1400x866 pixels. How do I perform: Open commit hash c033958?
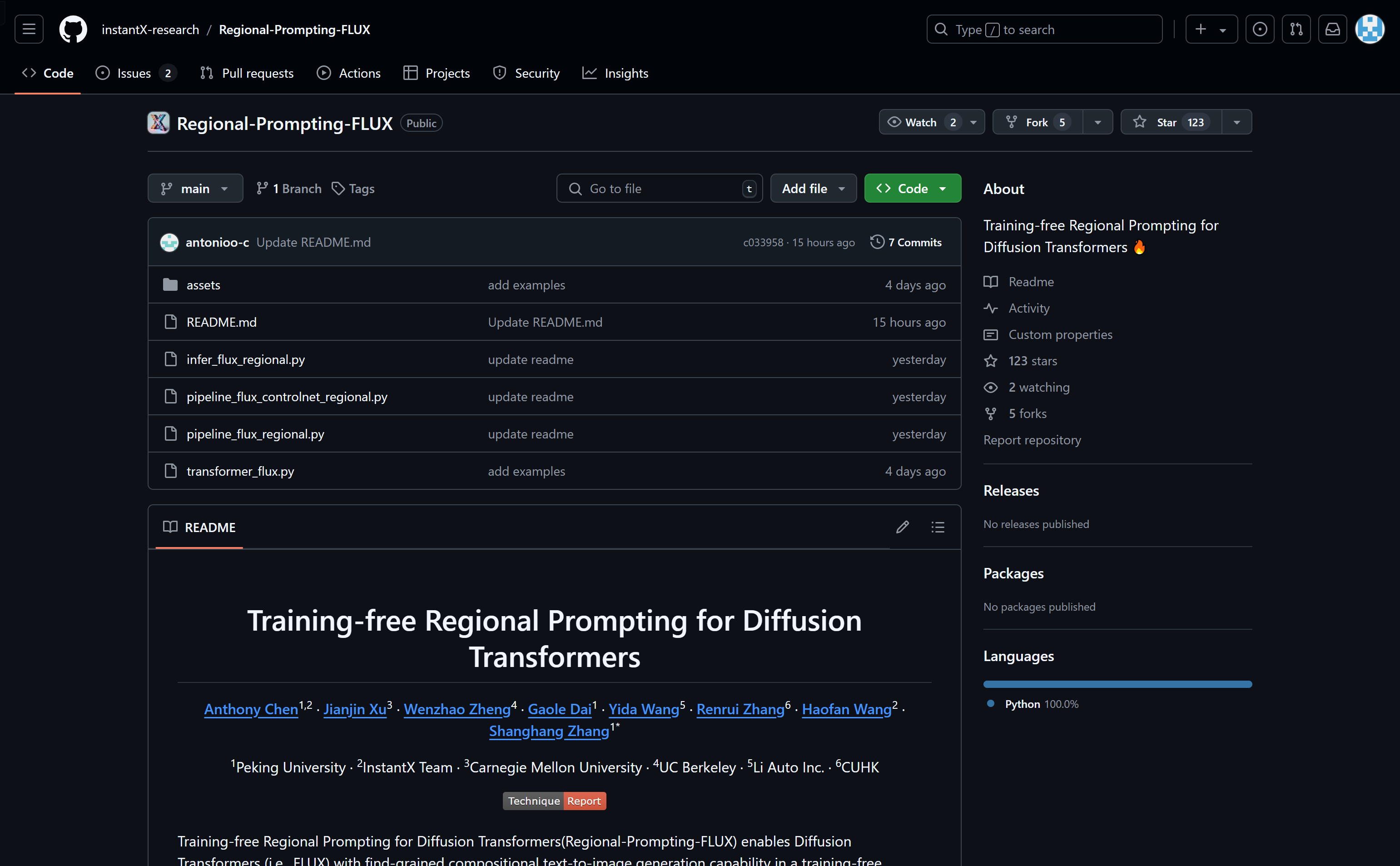[x=763, y=242]
